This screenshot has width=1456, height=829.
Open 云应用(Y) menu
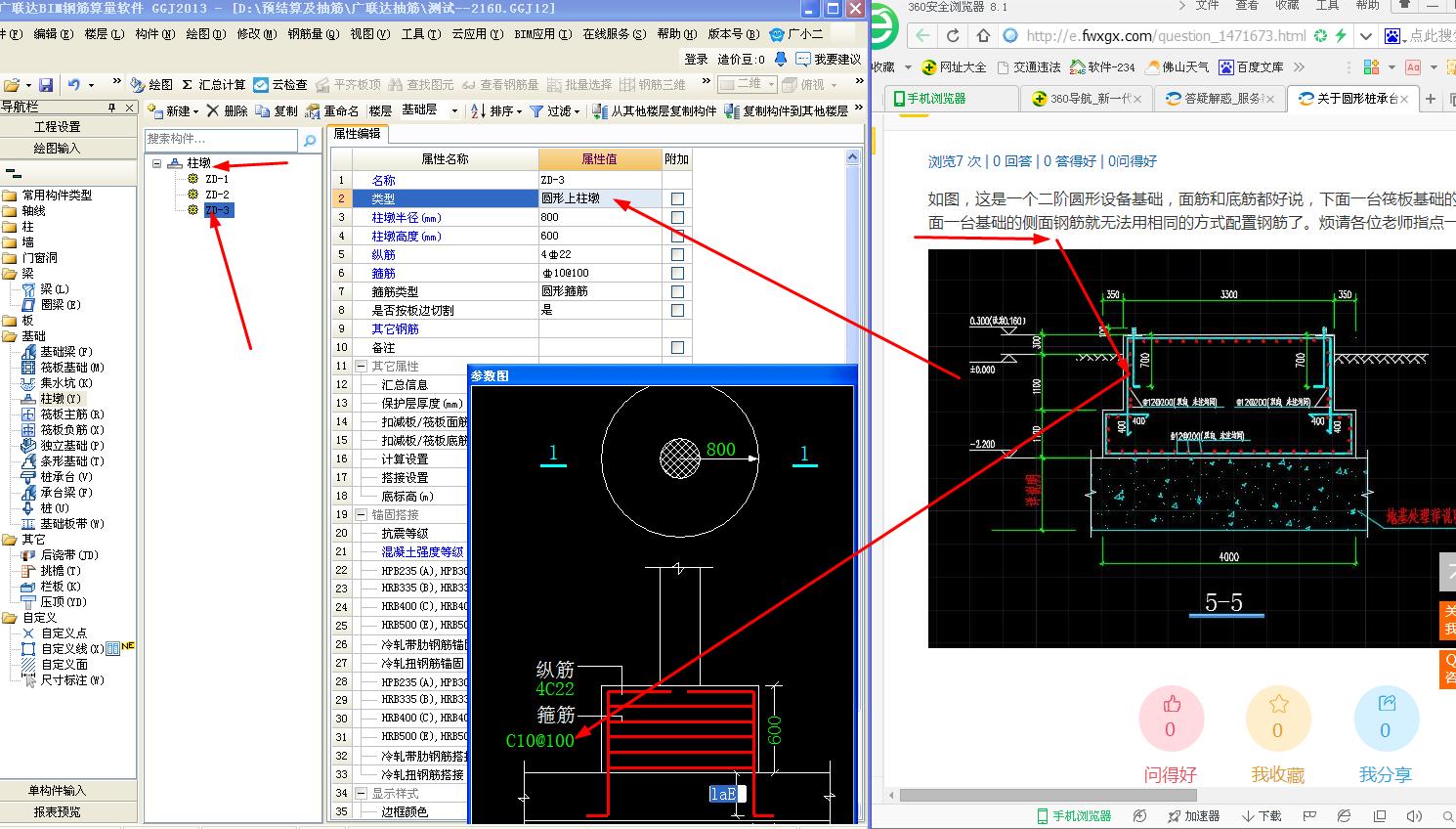[x=478, y=34]
